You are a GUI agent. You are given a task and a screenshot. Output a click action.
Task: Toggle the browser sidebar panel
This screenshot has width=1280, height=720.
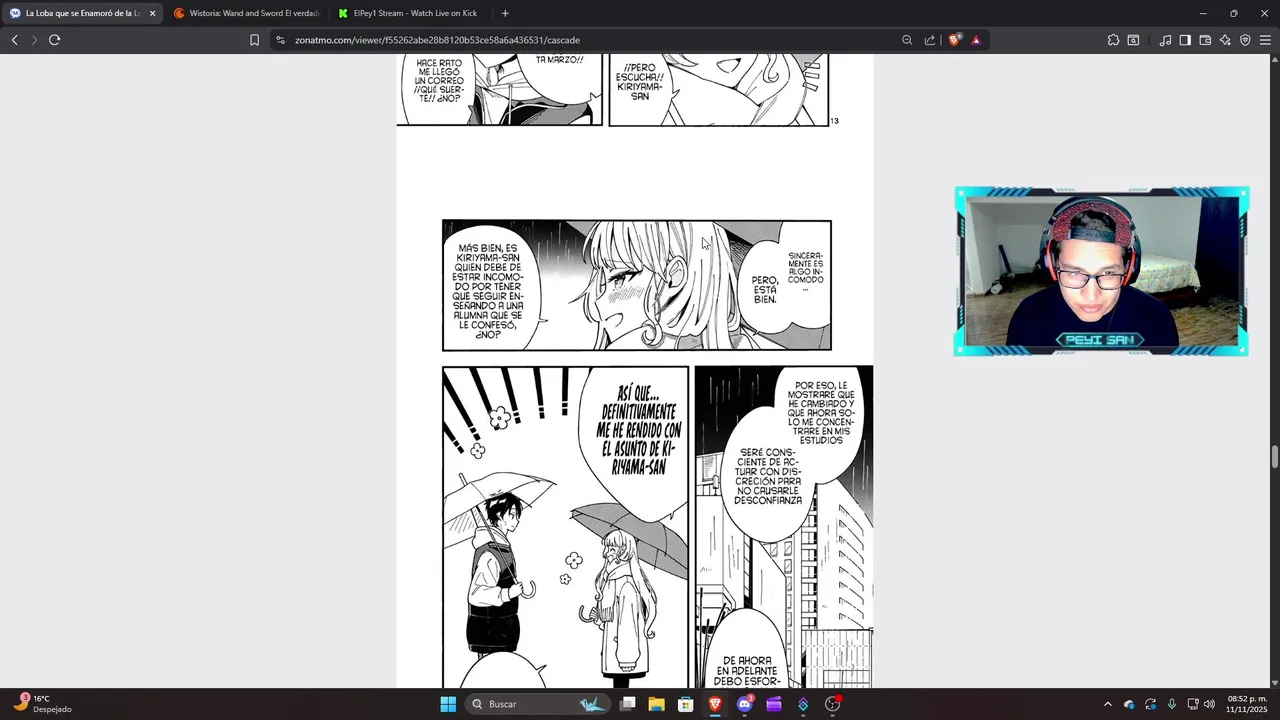pyautogui.click(x=1185, y=40)
